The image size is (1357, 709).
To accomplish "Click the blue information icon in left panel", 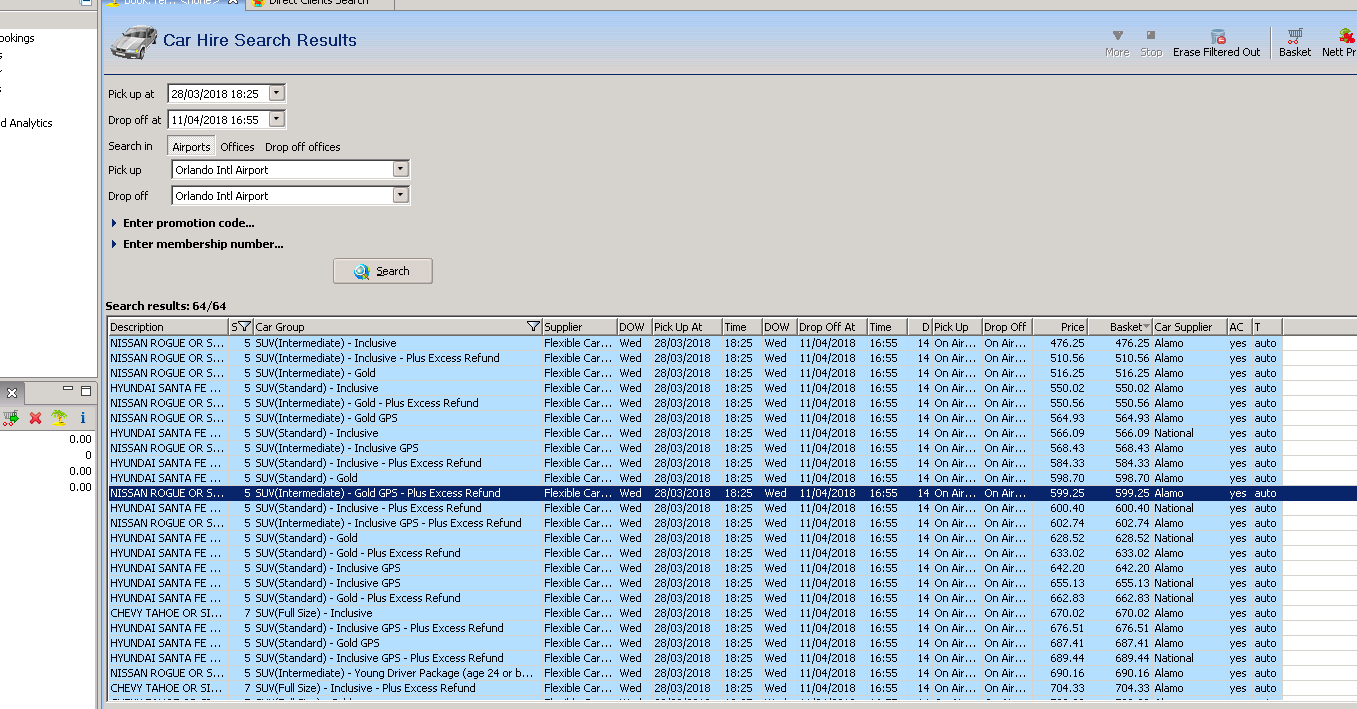I will pos(83,417).
